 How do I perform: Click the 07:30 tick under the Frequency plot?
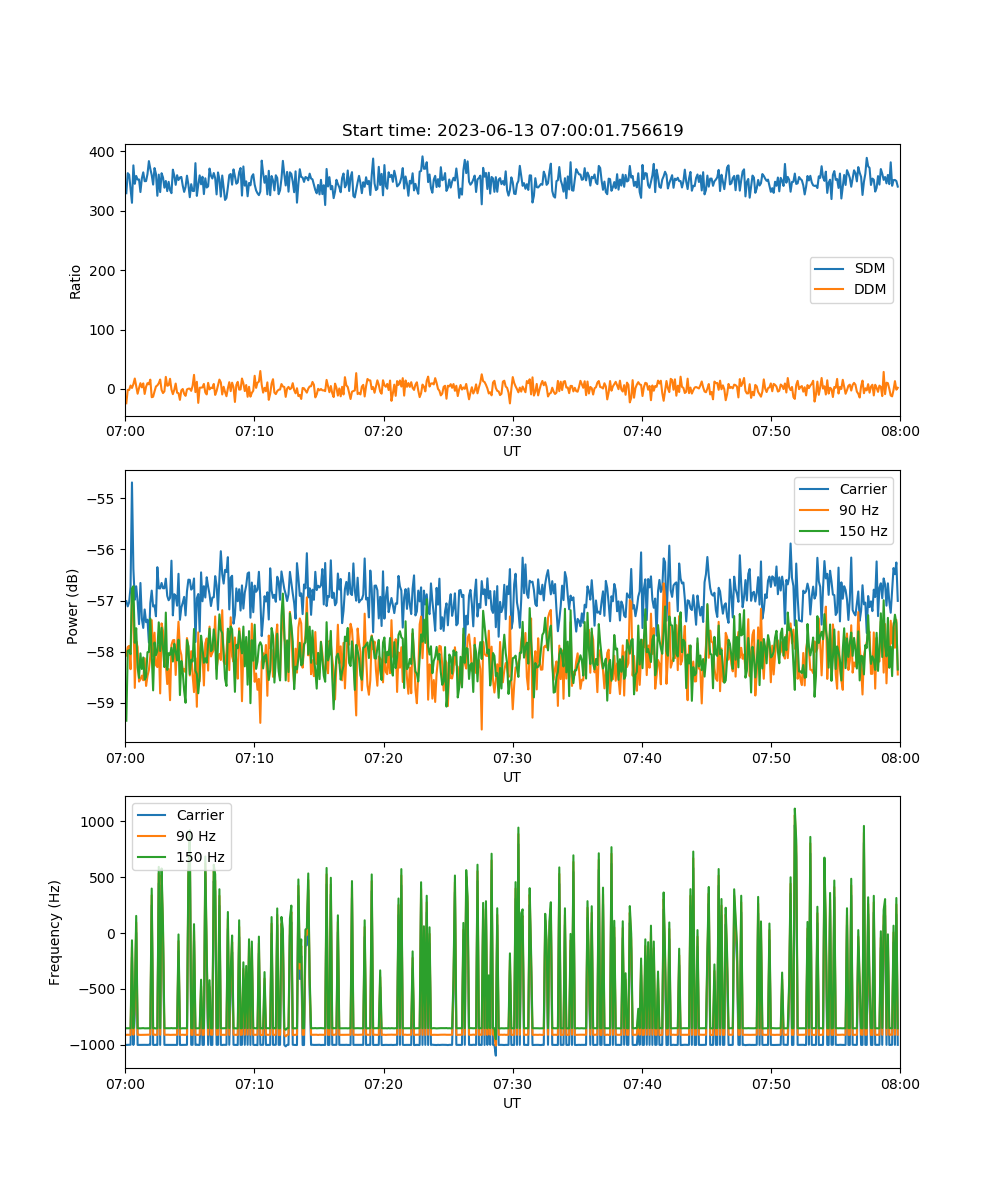[512, 1083]
